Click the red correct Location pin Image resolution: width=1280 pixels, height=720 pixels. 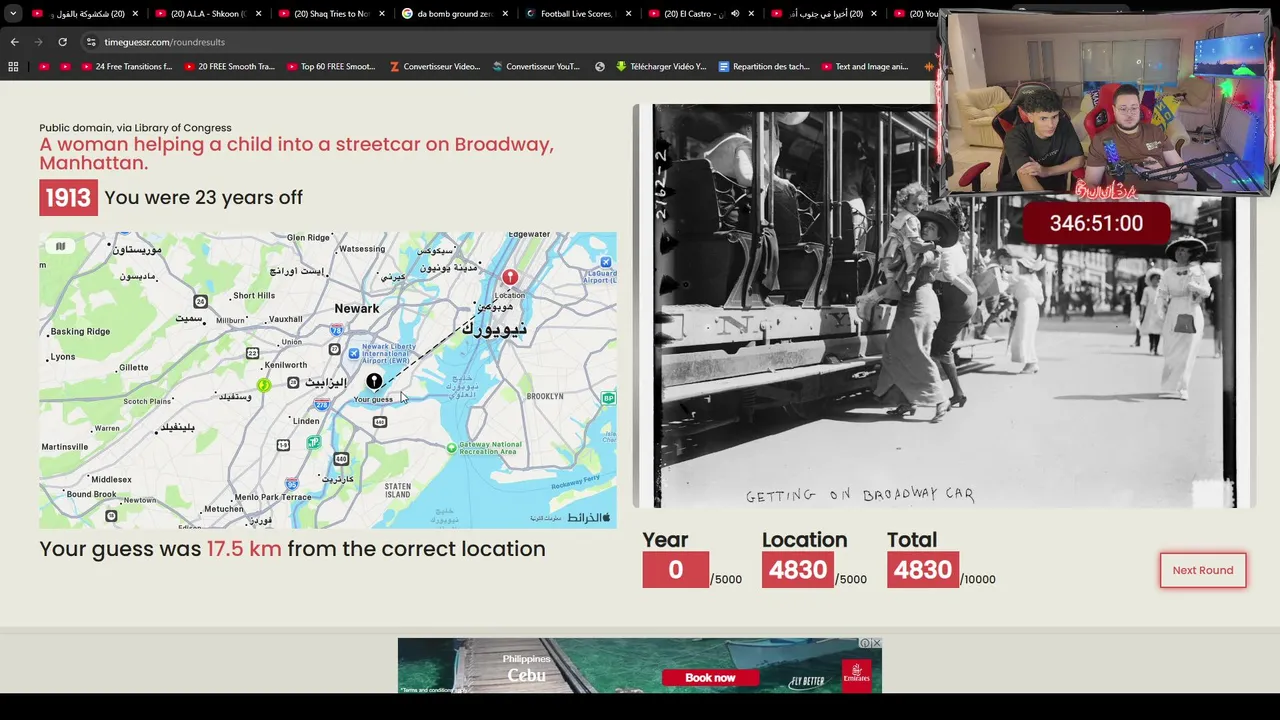[x=510, y=277]
